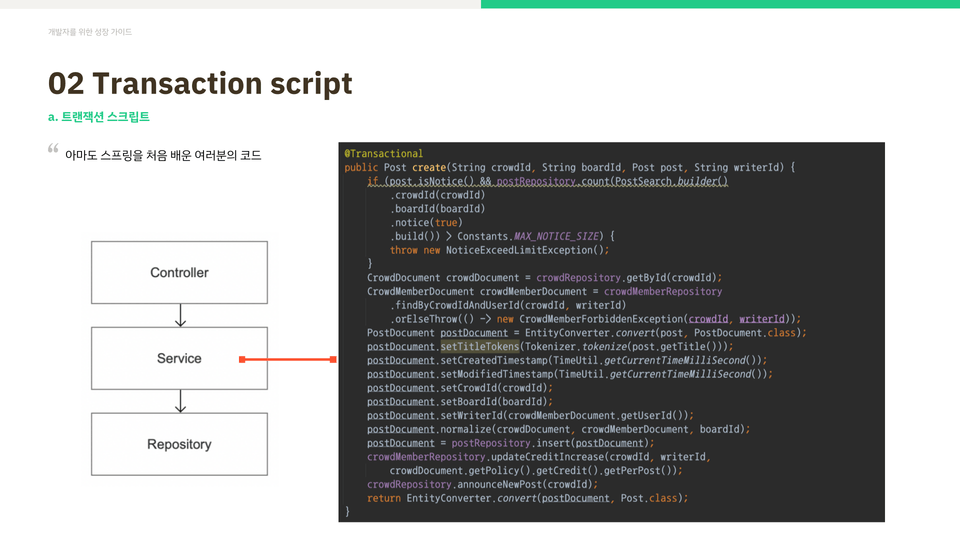The image size is (960, 540).
Task: Select the Controller box in the diagram
Action: 180,272
